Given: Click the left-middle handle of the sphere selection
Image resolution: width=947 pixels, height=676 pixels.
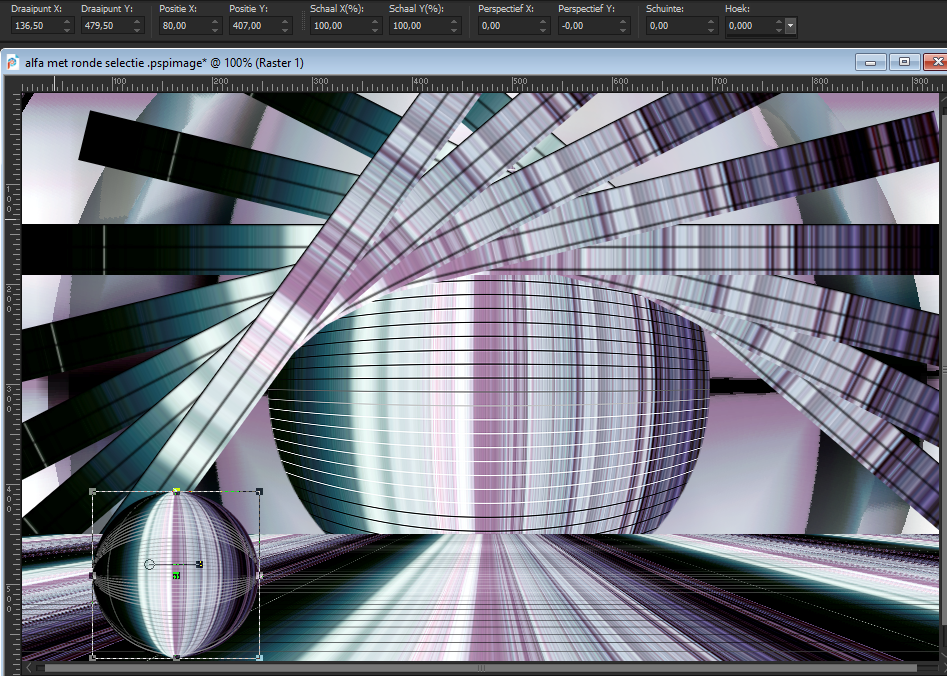Looking at the screenshot, I should [92, 576].
